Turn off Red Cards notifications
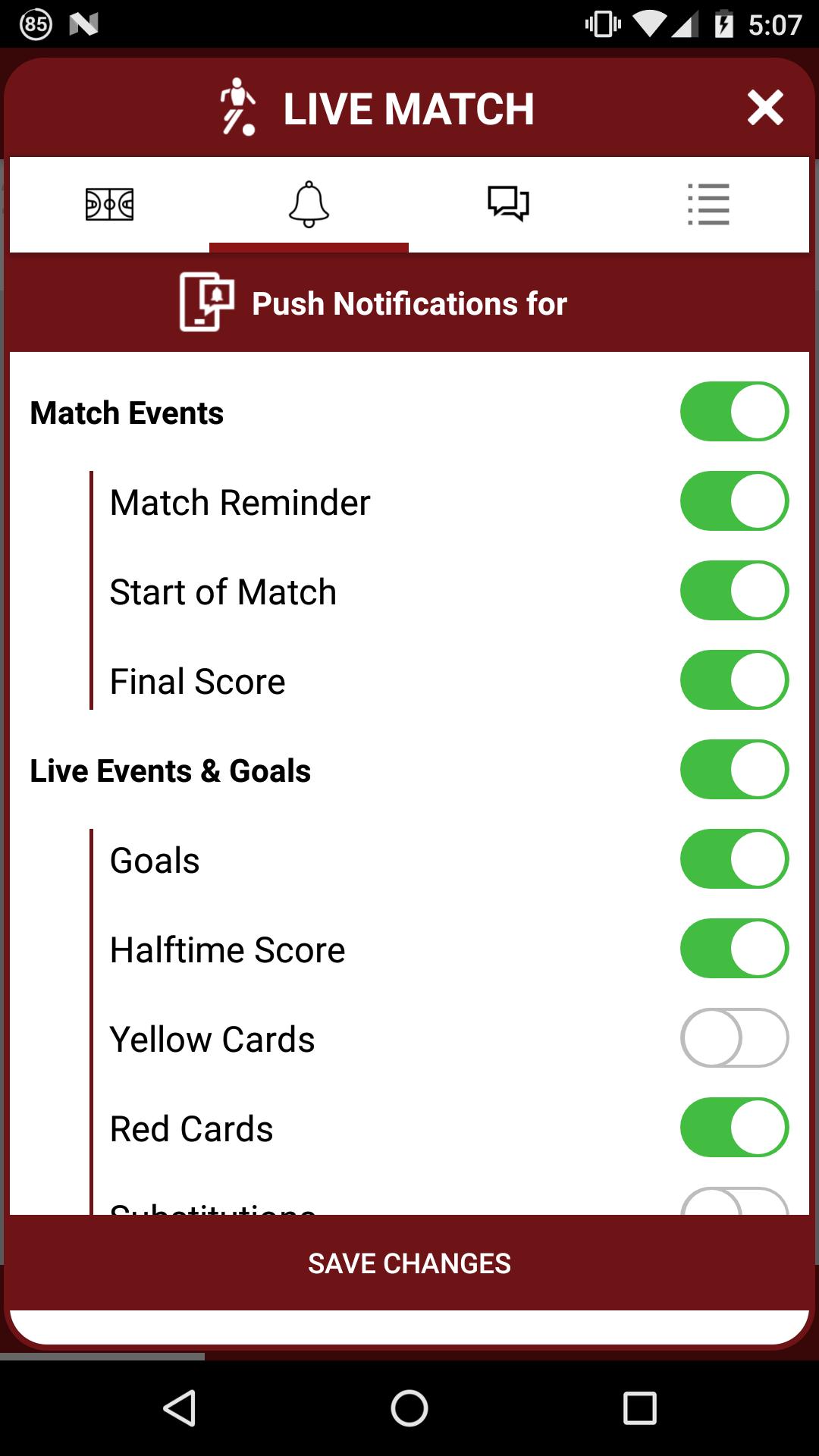819x1456 pixels. click(x=733, y=1127)
